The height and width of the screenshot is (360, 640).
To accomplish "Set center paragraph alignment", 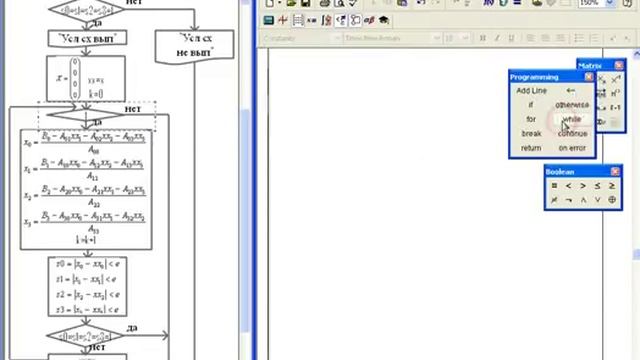I will pos(545,38).
